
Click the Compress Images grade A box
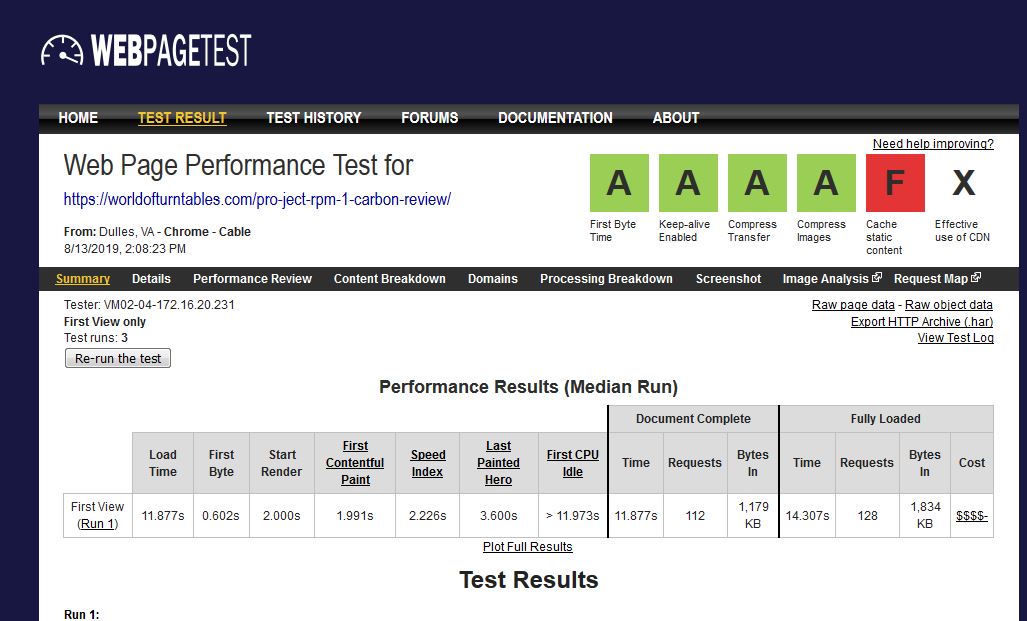coord(826,184)
